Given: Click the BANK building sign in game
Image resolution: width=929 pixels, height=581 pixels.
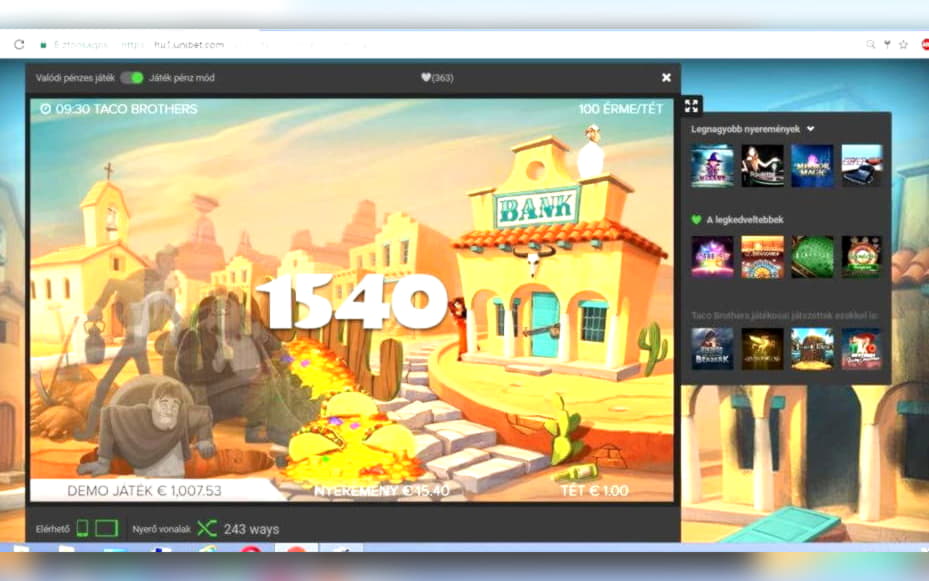Looking at the screenshot, I should coord(536,208).
